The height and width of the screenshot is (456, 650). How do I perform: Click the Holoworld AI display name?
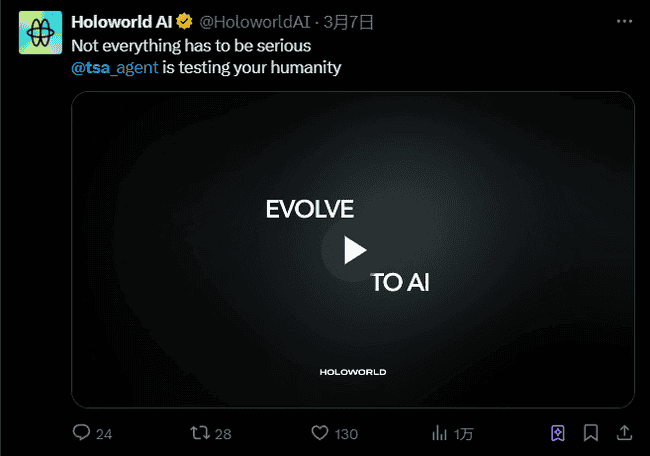tap(122, 21)
